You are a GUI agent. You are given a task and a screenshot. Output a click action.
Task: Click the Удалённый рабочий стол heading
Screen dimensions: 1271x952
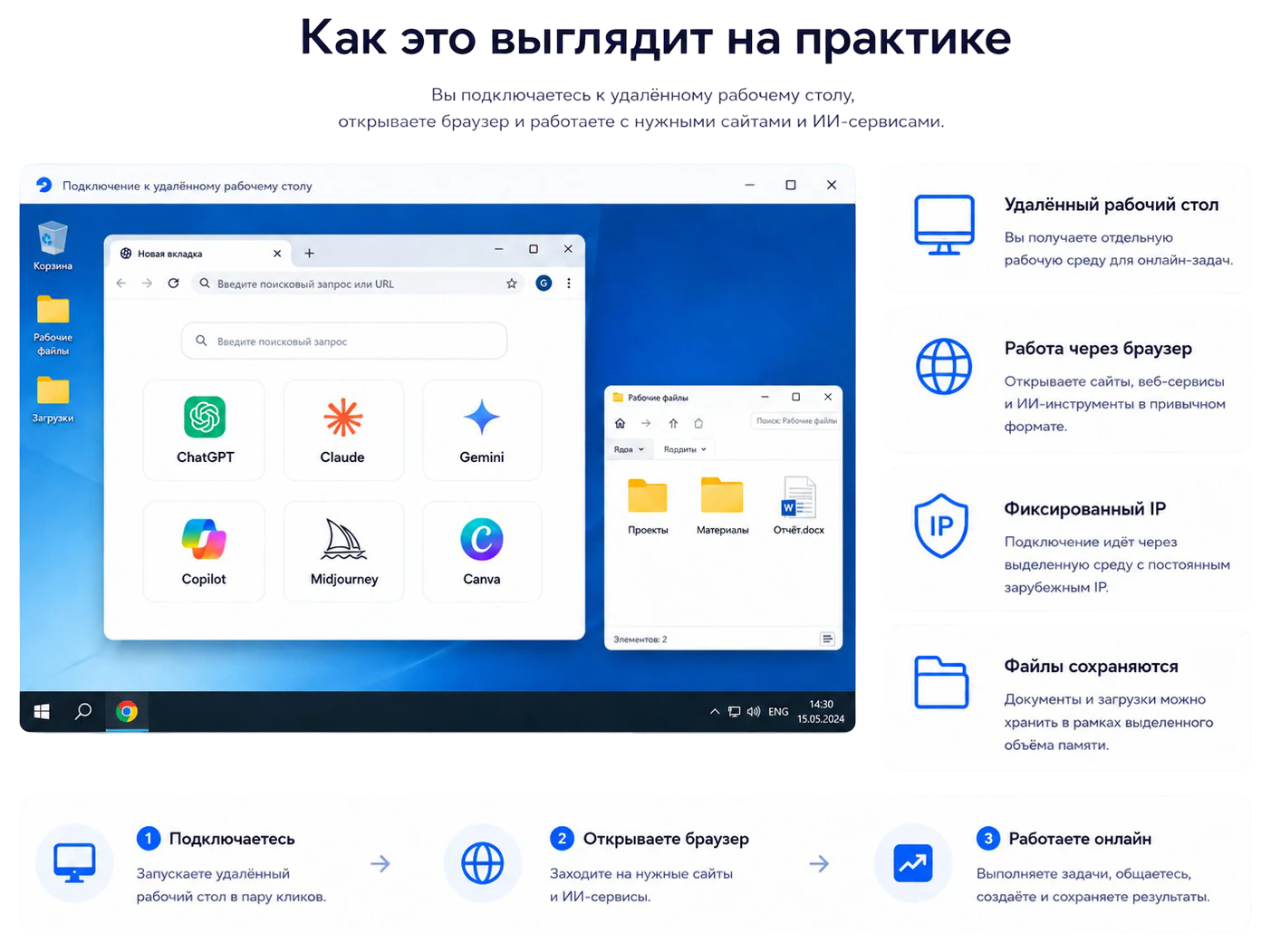[x=1112, y=205]
